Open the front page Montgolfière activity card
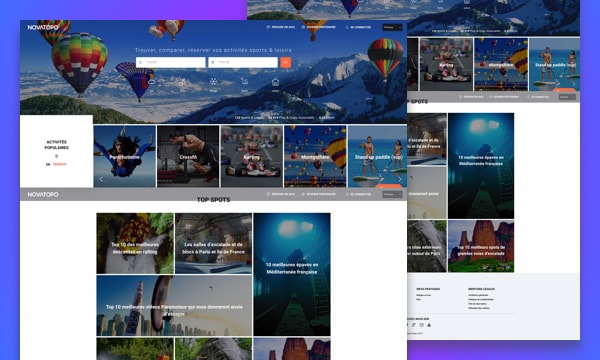 click(x=315, y=156)
